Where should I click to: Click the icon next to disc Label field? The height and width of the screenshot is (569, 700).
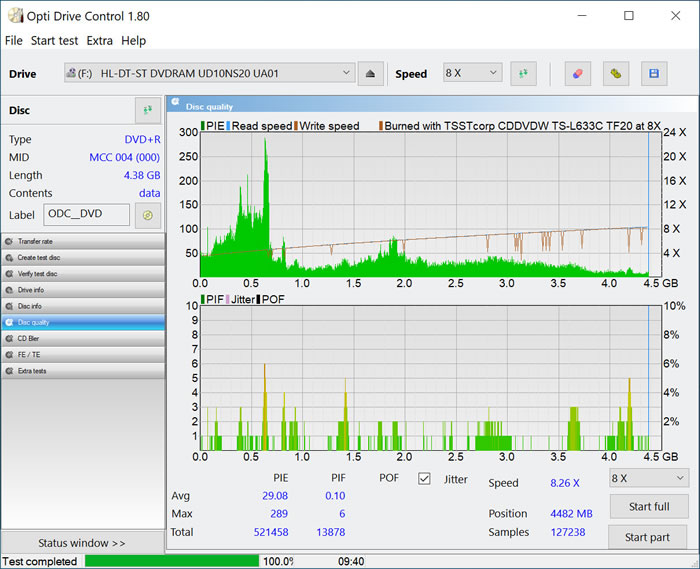tap(147, 215)
